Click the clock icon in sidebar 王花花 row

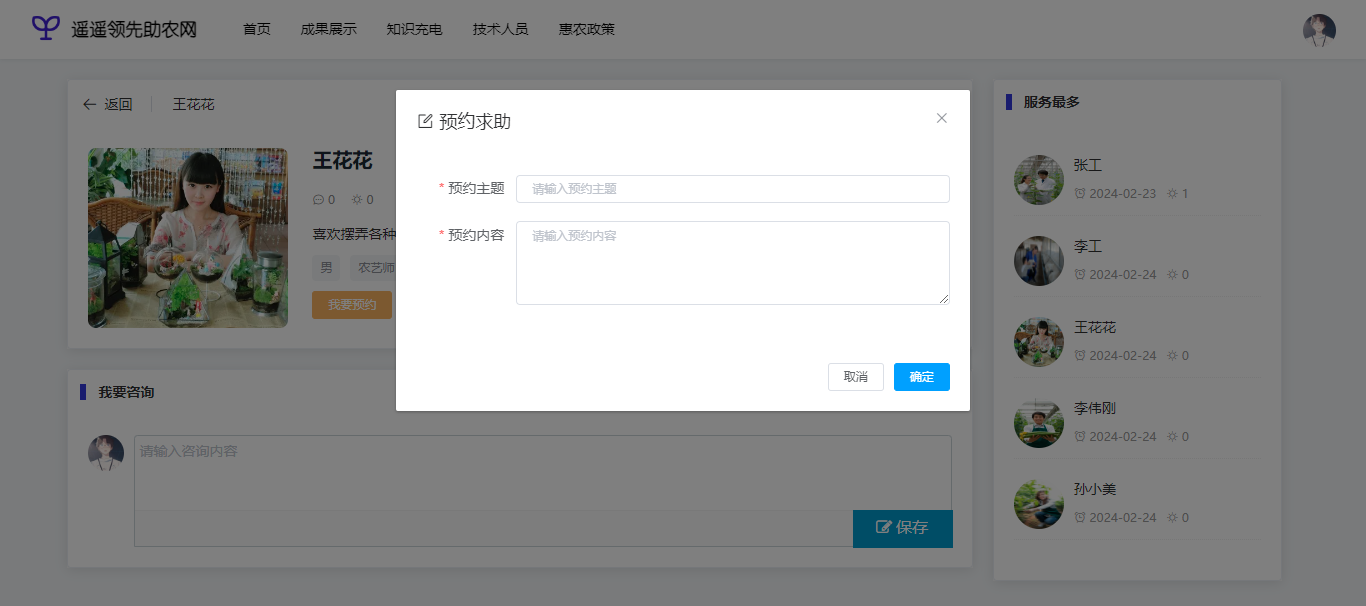[x=1080, y=355]
